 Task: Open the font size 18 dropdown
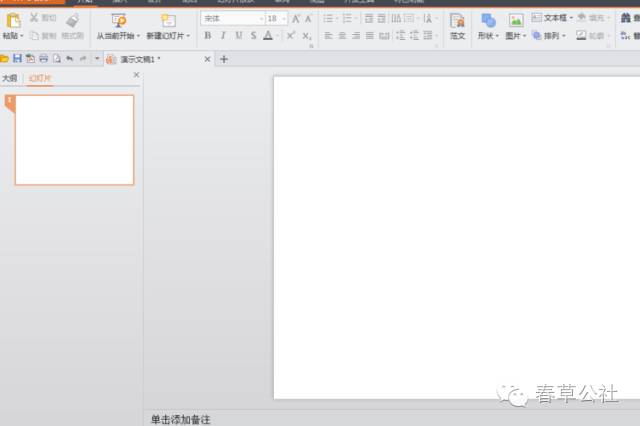pyautogui.click(x=284, y=19)
